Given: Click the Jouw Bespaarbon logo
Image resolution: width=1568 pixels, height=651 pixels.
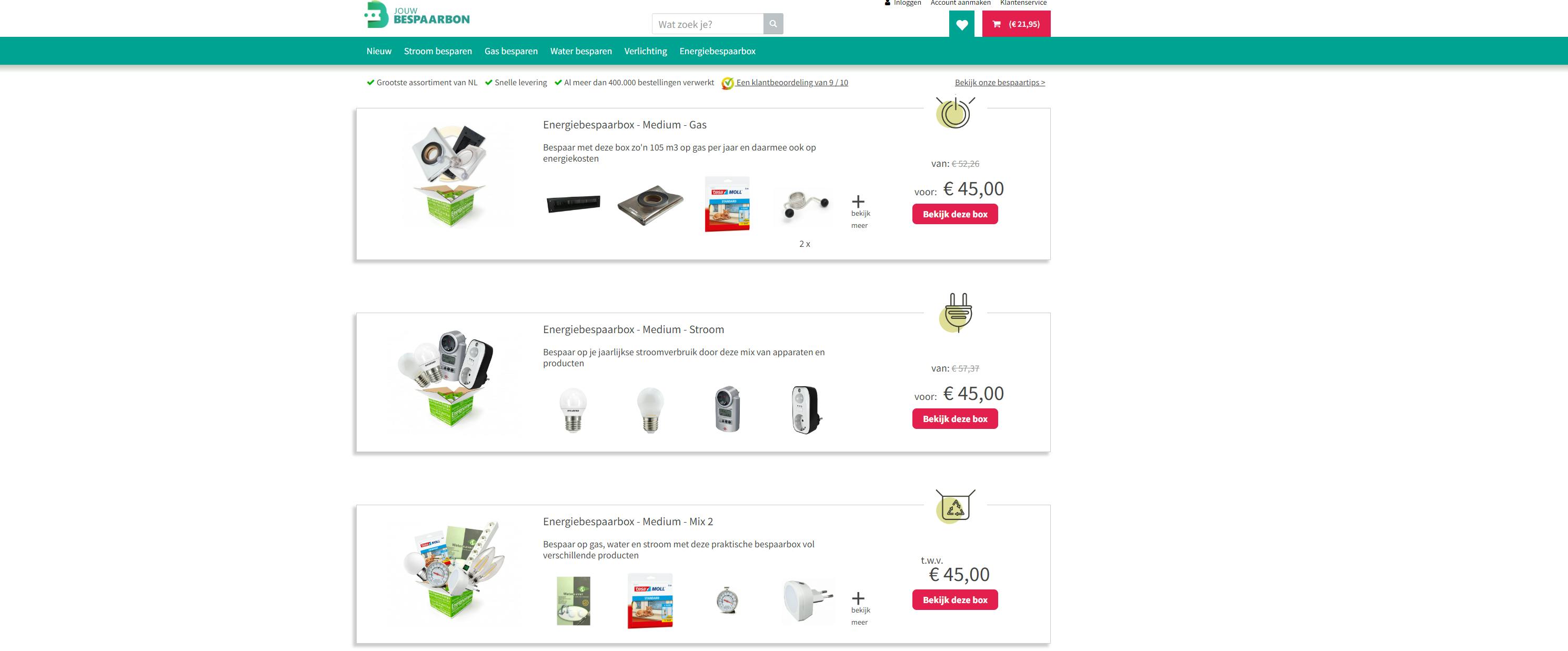Looking at the screenshot, I should [x=417, y=15].
